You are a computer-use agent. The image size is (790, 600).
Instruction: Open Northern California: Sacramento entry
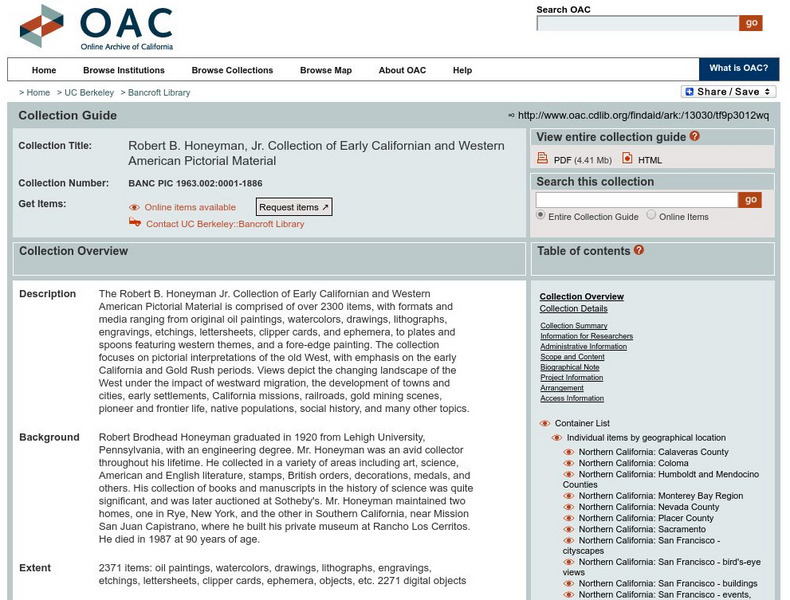pyautogui.click(x=642, y=529)
